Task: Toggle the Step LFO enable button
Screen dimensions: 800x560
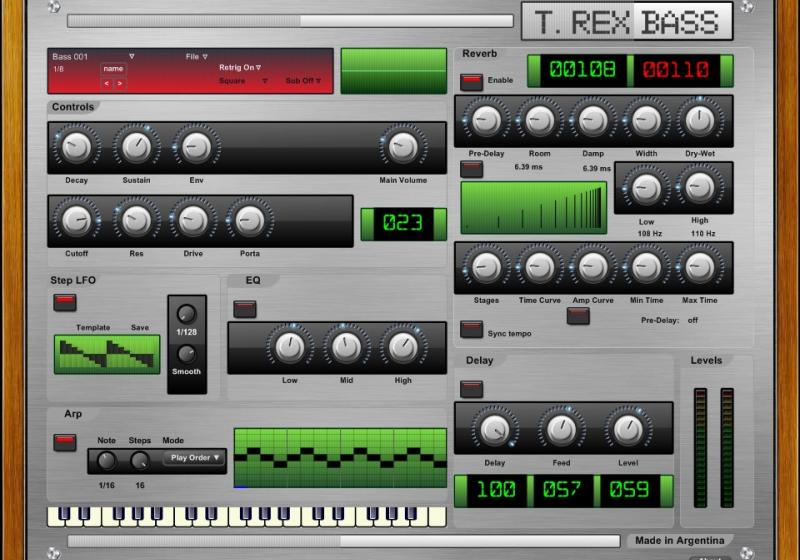Action: [x=65, y=302]
